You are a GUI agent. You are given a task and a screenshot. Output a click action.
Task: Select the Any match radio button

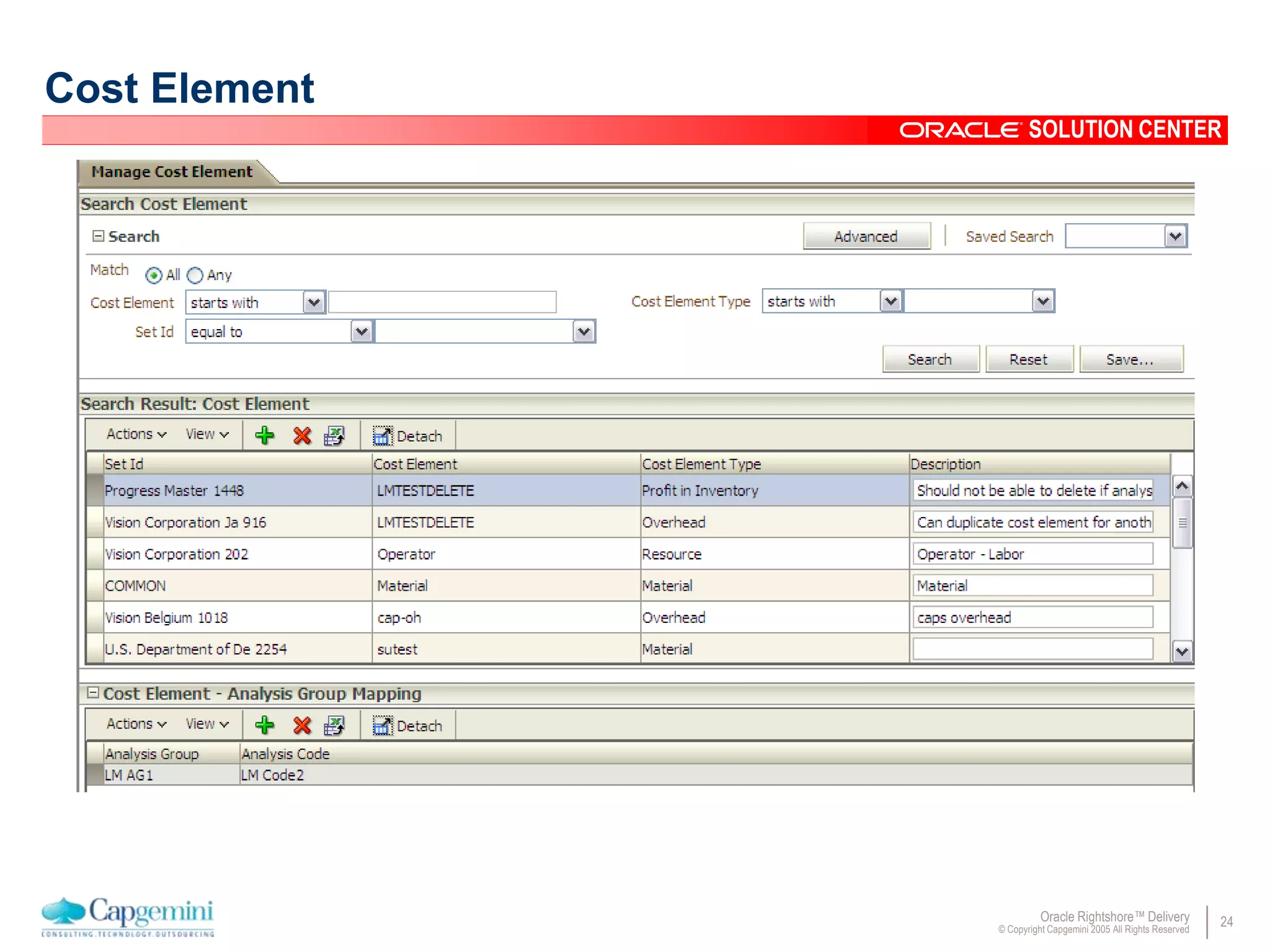195,275
